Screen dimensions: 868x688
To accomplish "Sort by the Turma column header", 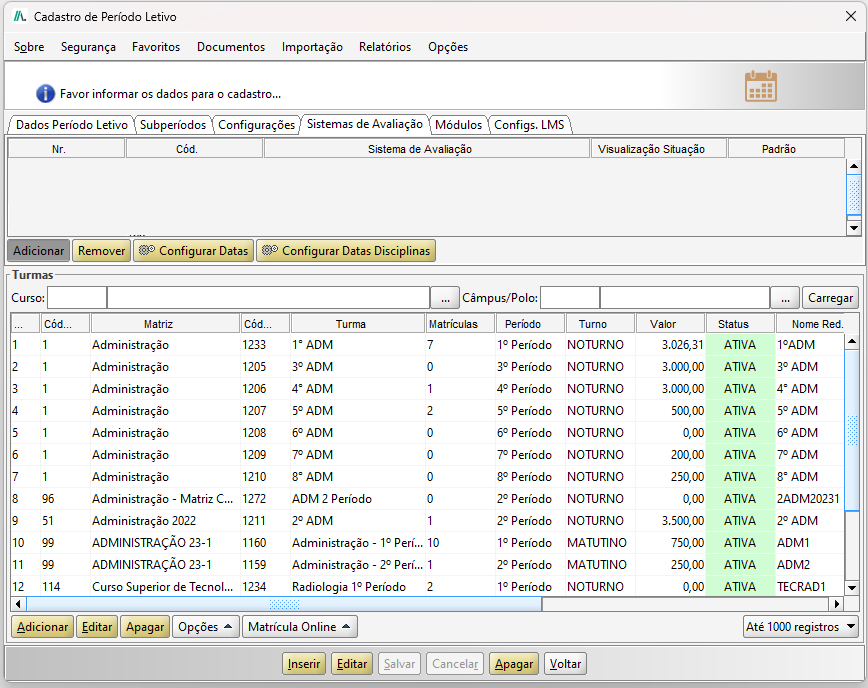I will point(357,324).
